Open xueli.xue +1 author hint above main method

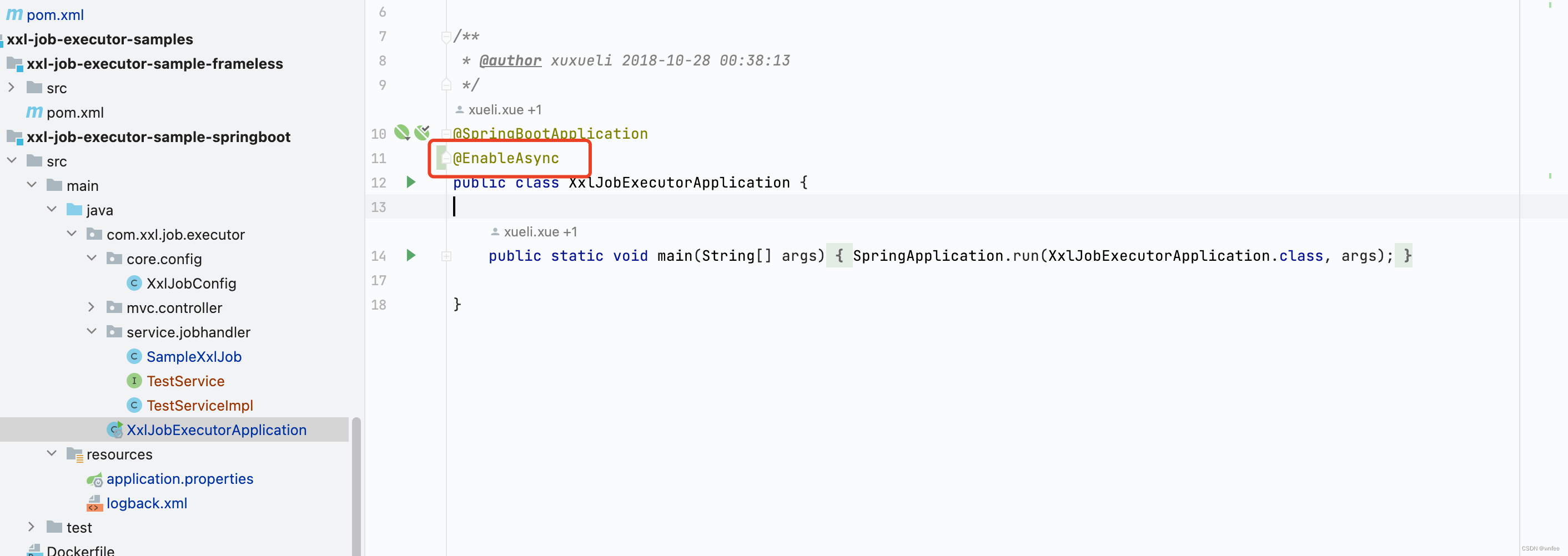(534, 232)
